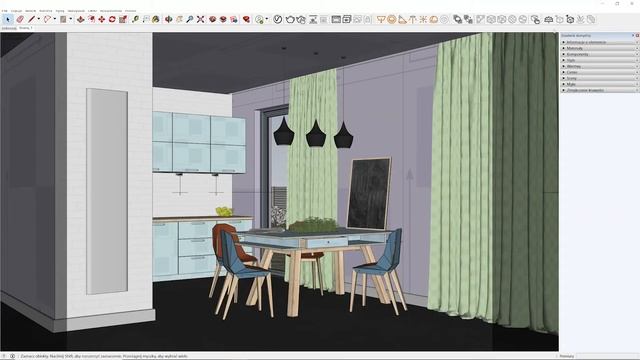Viewport: 640px width, 360px height.
Task: Expand the Informacje o elemencie panel
Action: point(599,42)
